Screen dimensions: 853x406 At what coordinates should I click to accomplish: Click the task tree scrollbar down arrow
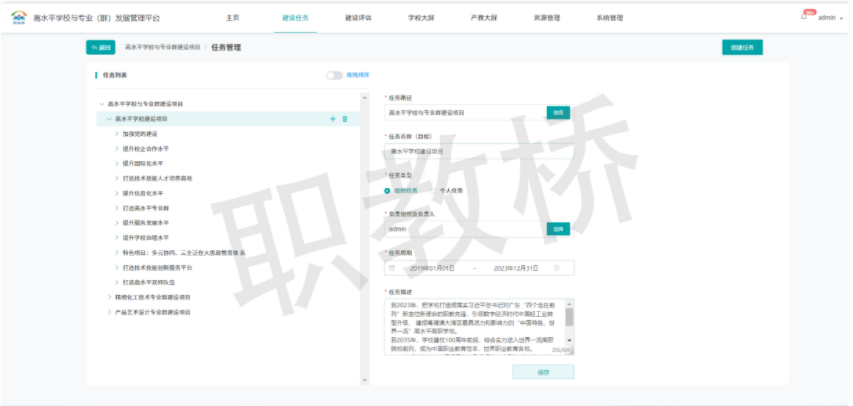(364, 380)
